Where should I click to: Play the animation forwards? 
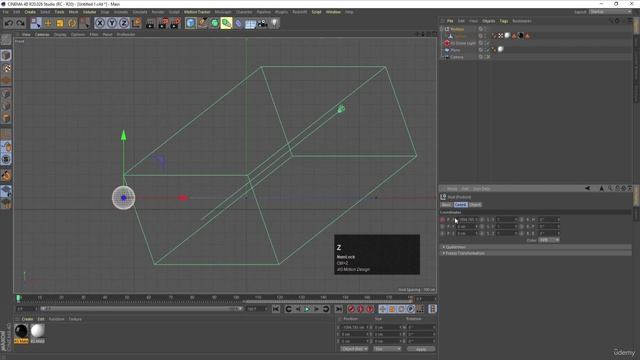tap(307, 309)
